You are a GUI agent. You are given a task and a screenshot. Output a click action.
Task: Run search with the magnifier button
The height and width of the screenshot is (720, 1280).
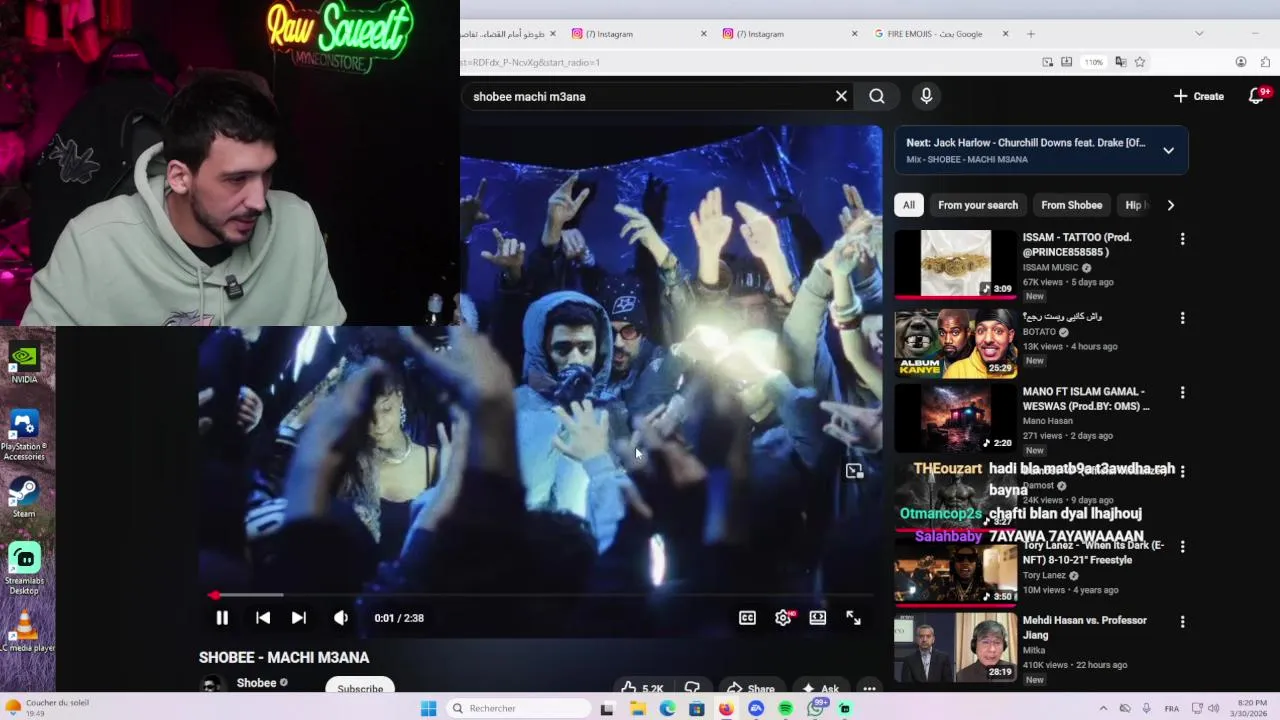(x=877, y=96)
